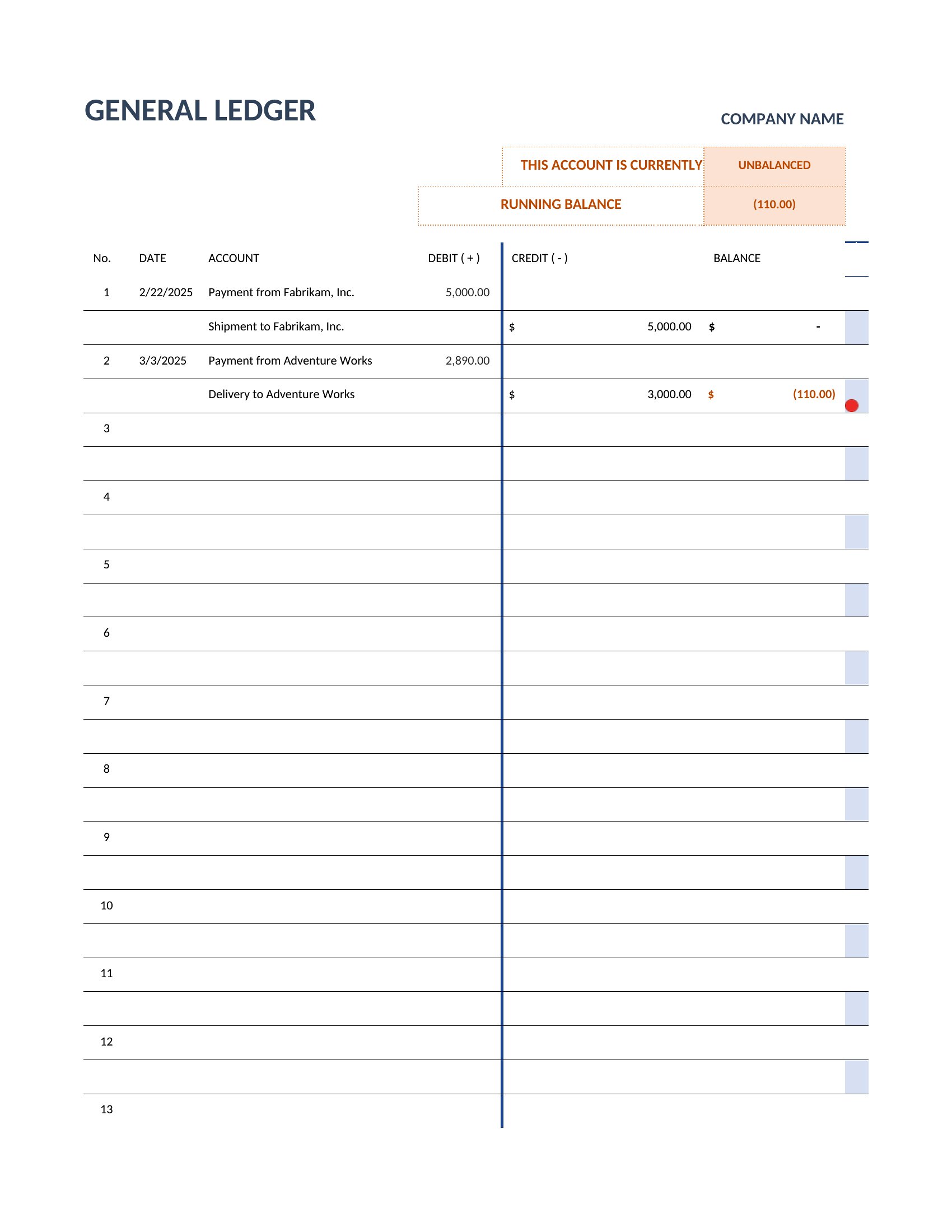Screen dimensions: 952x1232
Task: Click entry number 2 cell
Action: point(106,361)
